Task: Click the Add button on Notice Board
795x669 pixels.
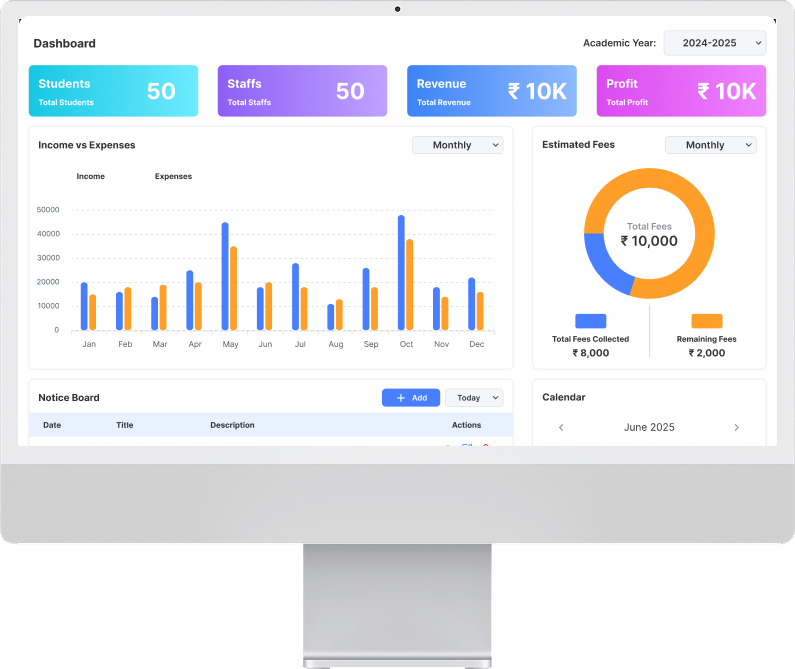Action: pos(411,398)
